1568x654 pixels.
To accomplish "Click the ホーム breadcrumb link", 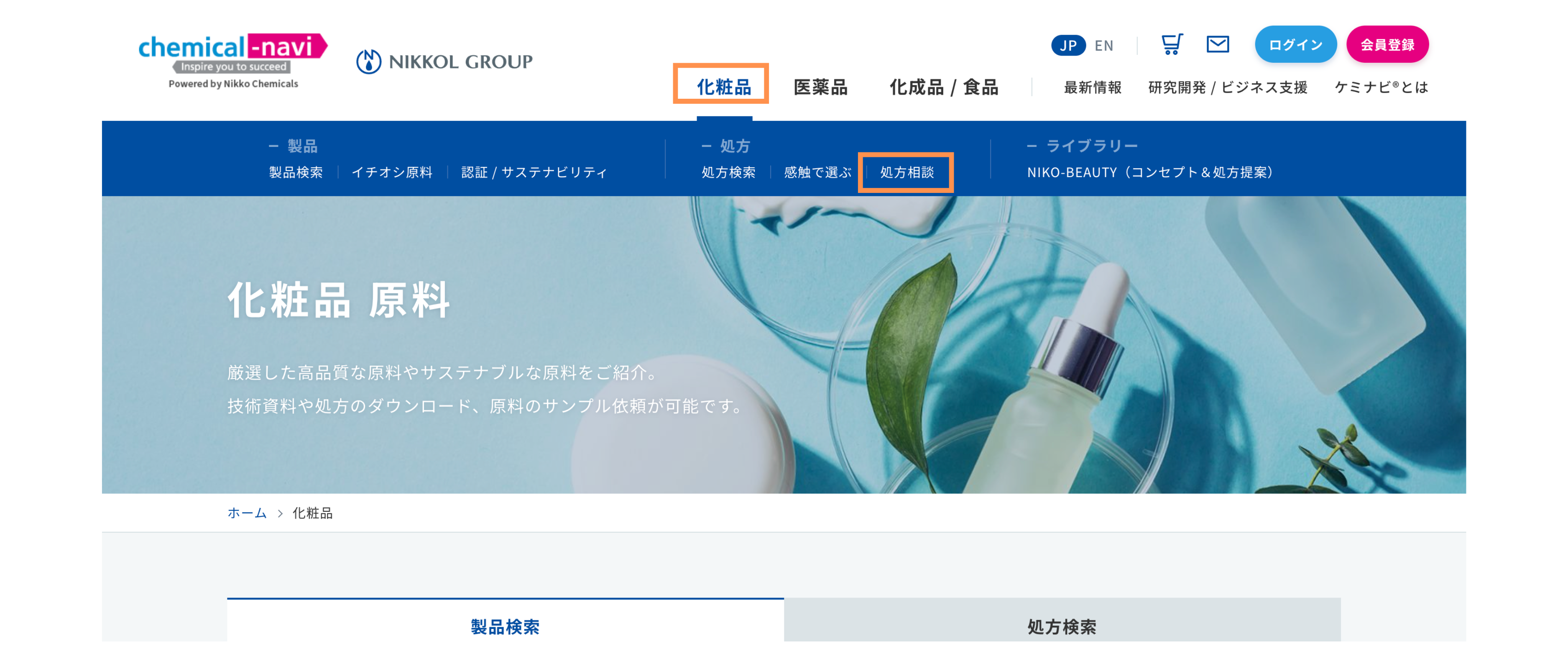I will pyautogui.click(x=247, y=513).
